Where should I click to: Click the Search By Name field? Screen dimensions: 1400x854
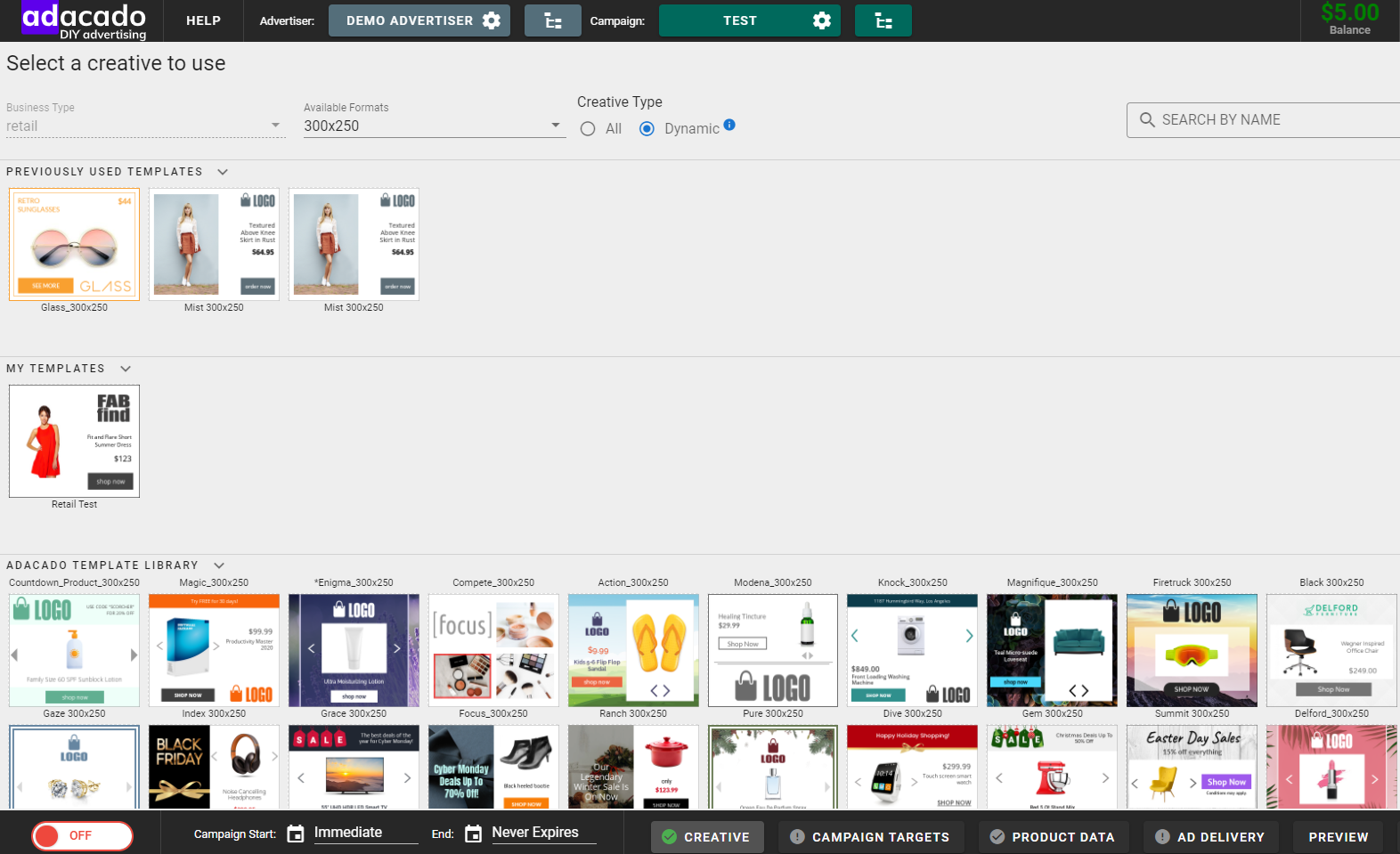tap(1265, 119)
